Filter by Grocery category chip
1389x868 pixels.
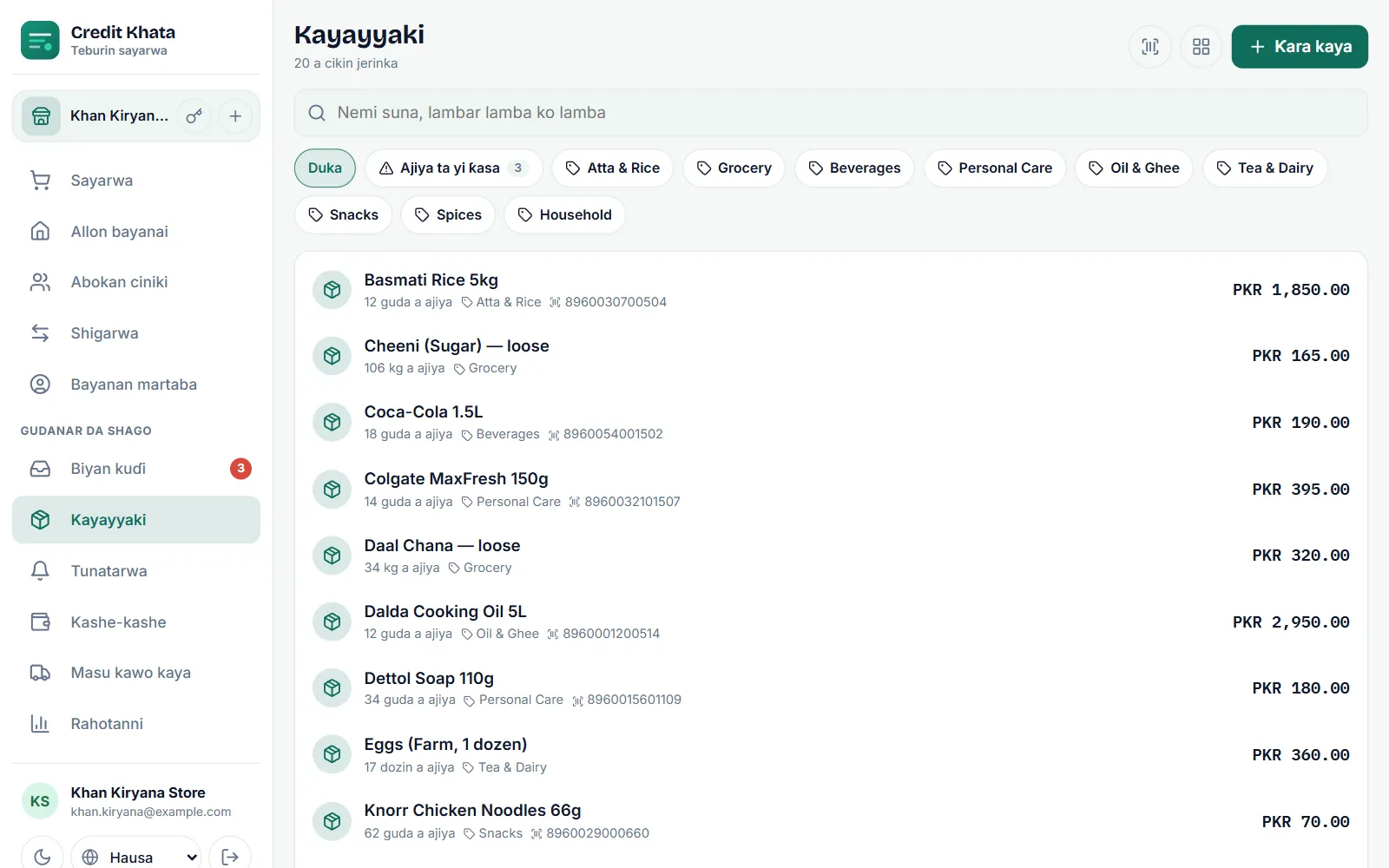(x=734, y=168)
